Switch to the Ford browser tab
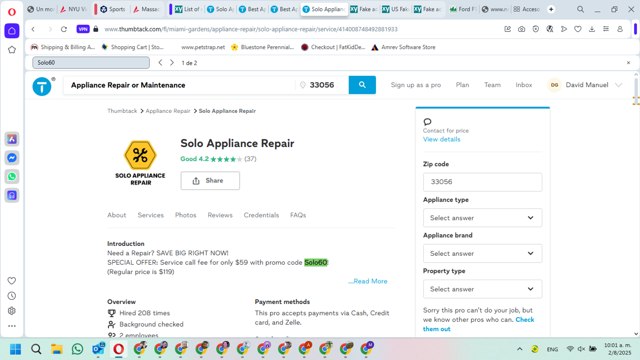The height and width of the screenshot is (360, 640). coord(462,9)
